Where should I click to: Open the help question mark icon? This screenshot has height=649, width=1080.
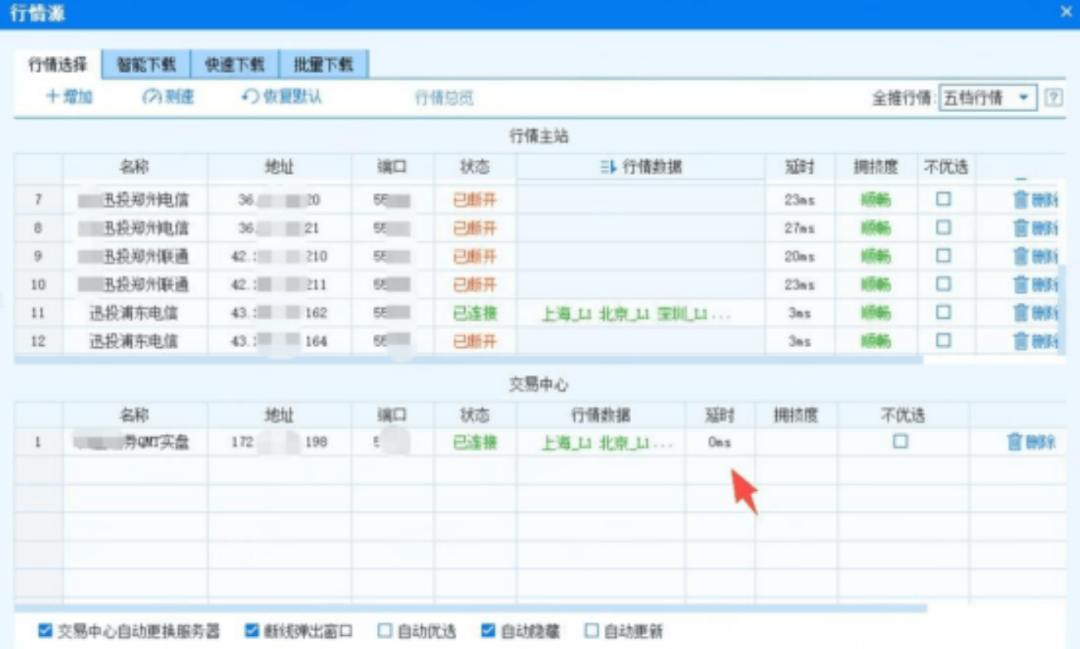click(x=1053, y=98)
